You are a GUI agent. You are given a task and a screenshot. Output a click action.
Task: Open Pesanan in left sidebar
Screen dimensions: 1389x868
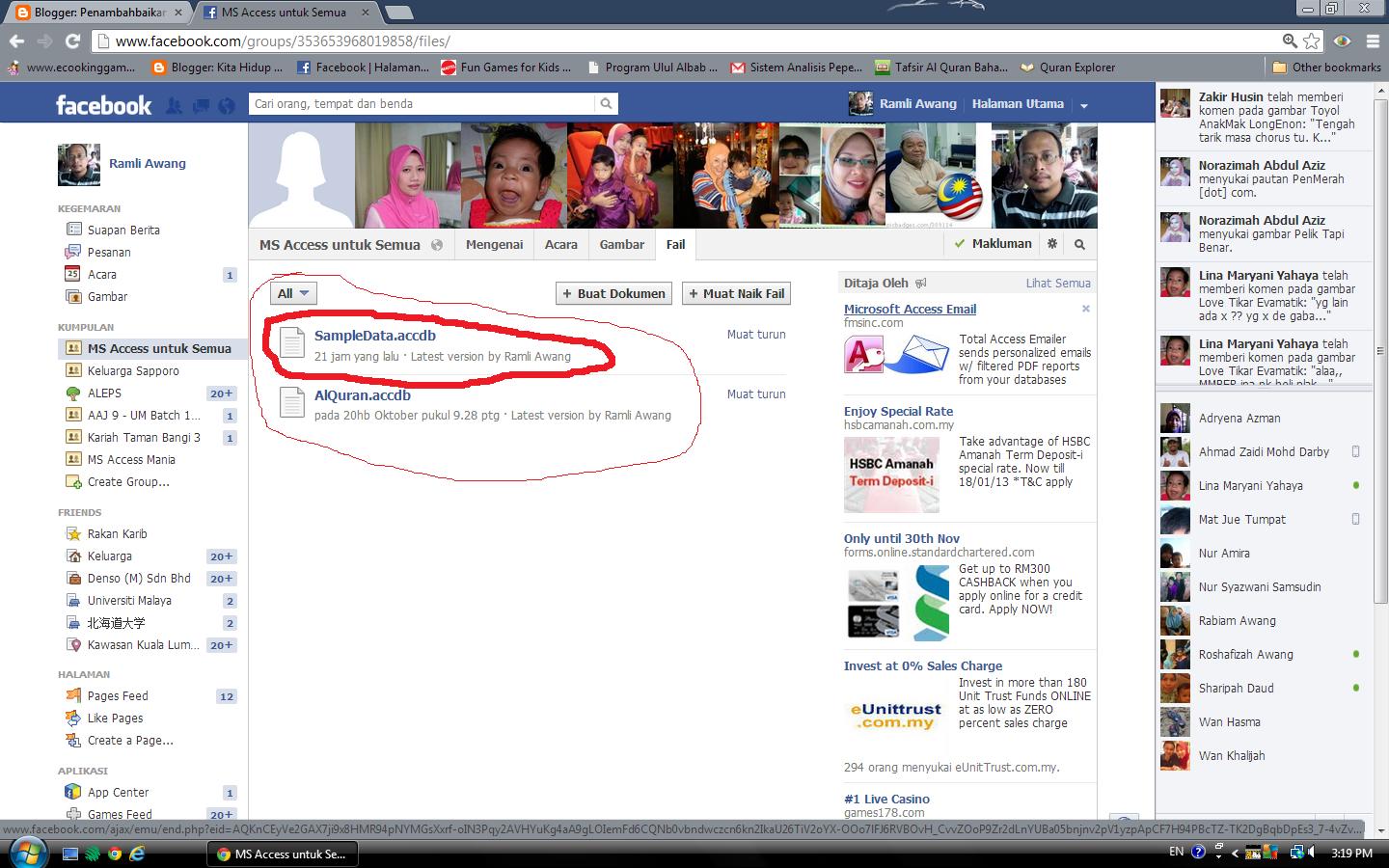point(109,252)
